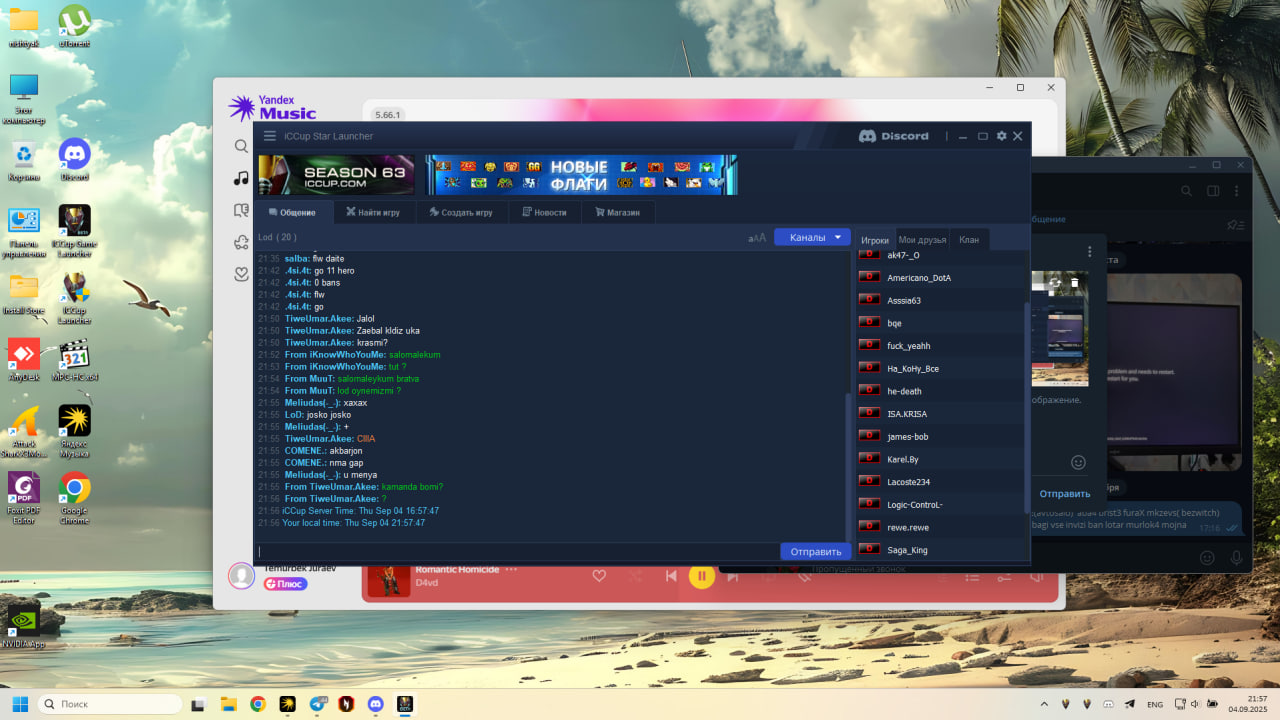Open Discord desktop shortcut
The width and height of the screenshot is (1280, 720).
(75, 160)
